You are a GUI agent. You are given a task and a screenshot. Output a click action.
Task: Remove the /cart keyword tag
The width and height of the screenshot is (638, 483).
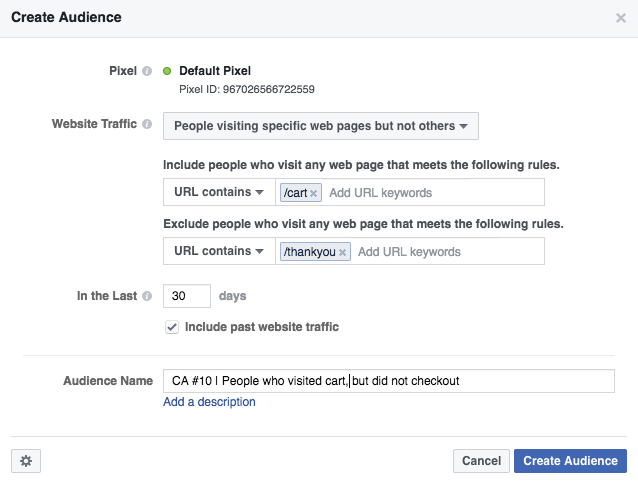coord(313,193)
